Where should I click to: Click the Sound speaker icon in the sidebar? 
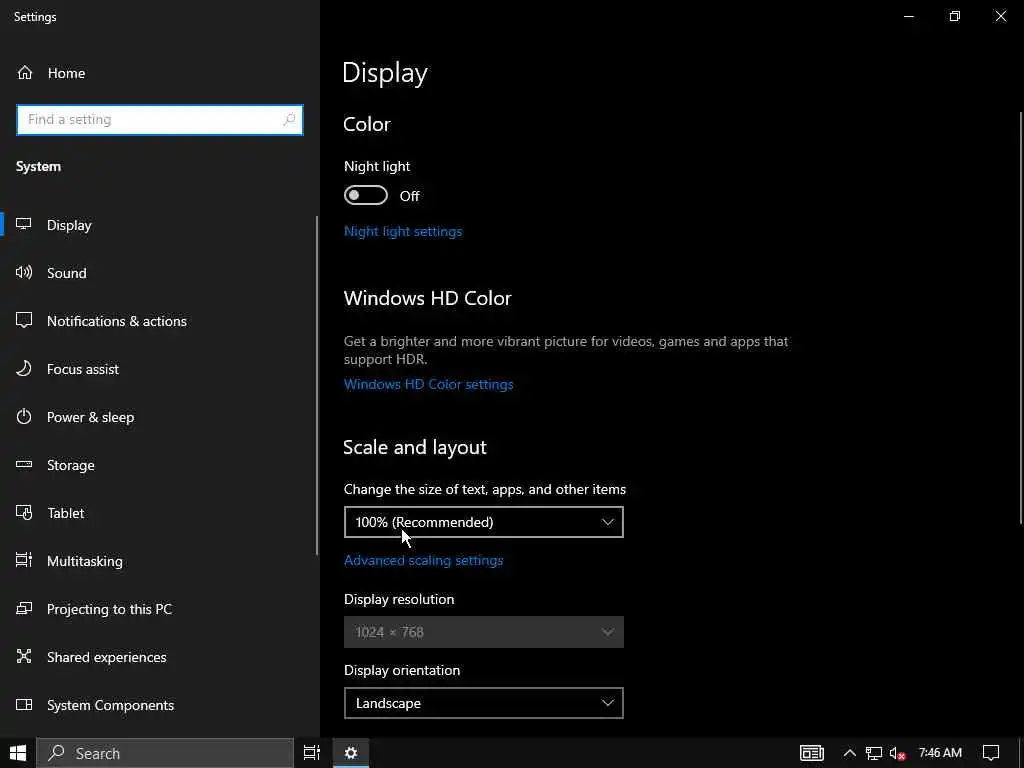[x=24, y=272]
